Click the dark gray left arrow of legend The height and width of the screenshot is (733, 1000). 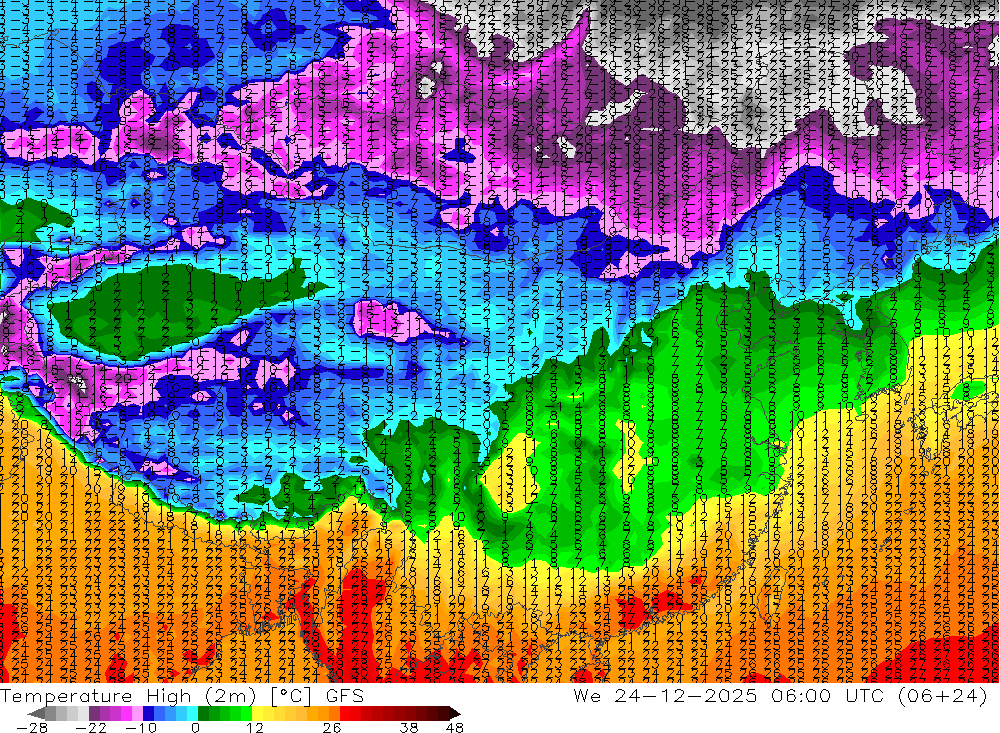click(36, 714)
